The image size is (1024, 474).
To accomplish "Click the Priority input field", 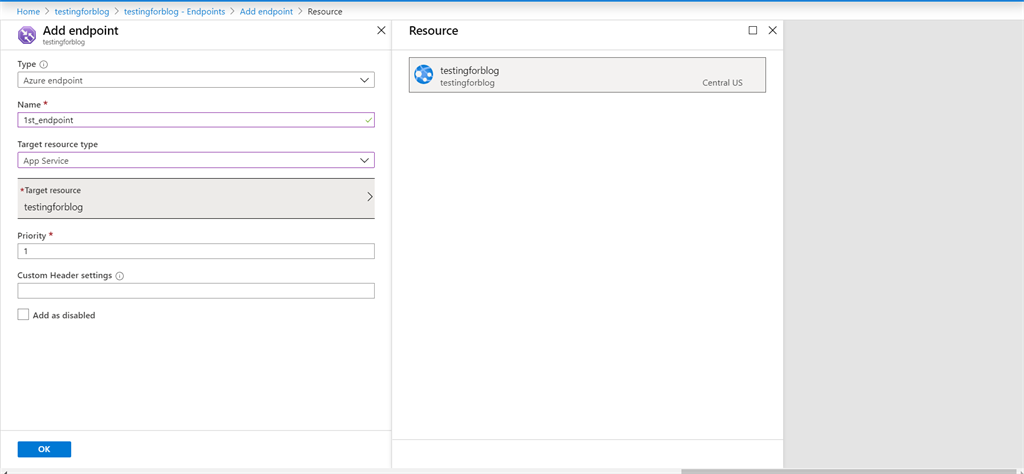I will (196, 252).
